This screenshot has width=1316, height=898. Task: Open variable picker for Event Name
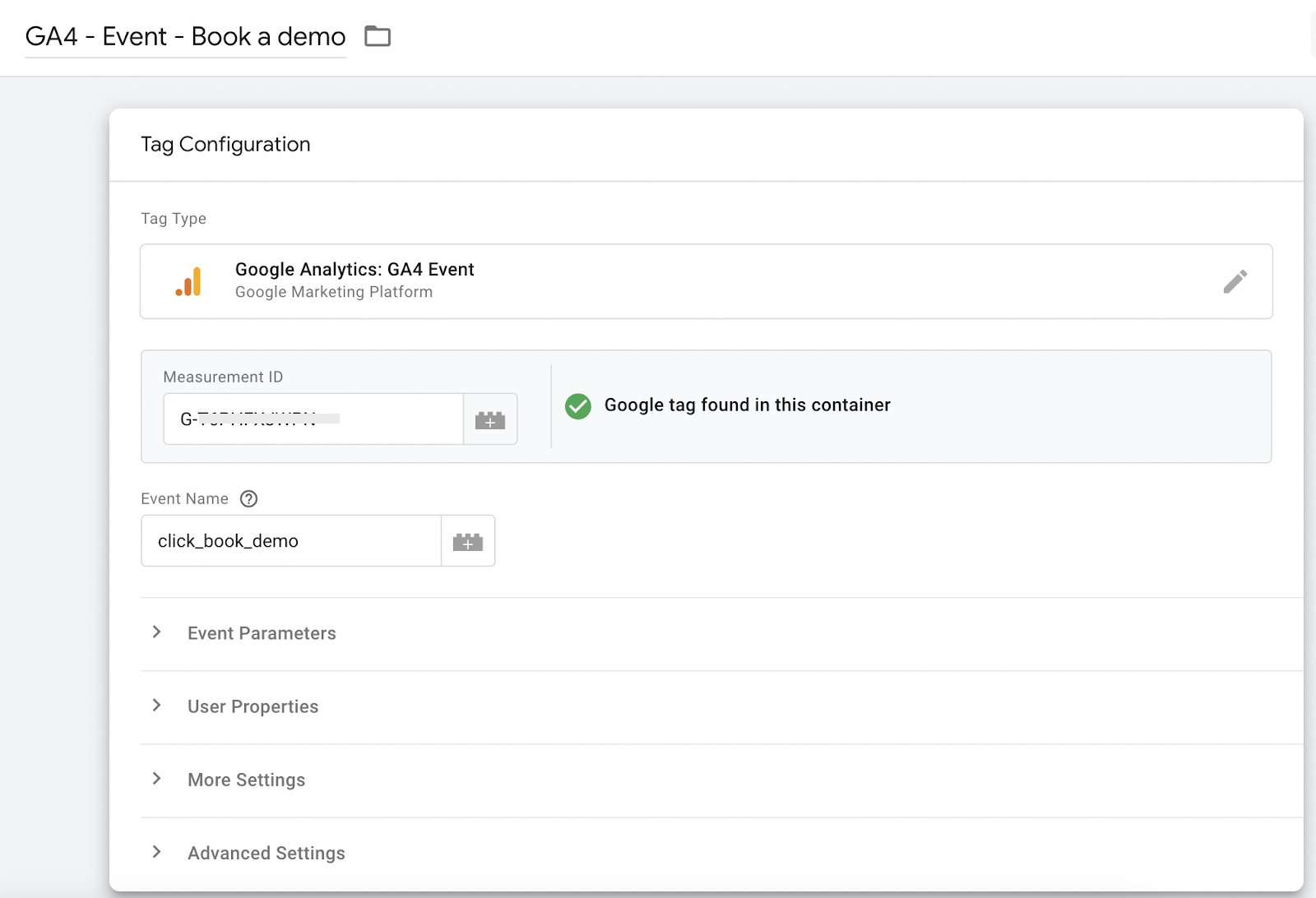468,541
